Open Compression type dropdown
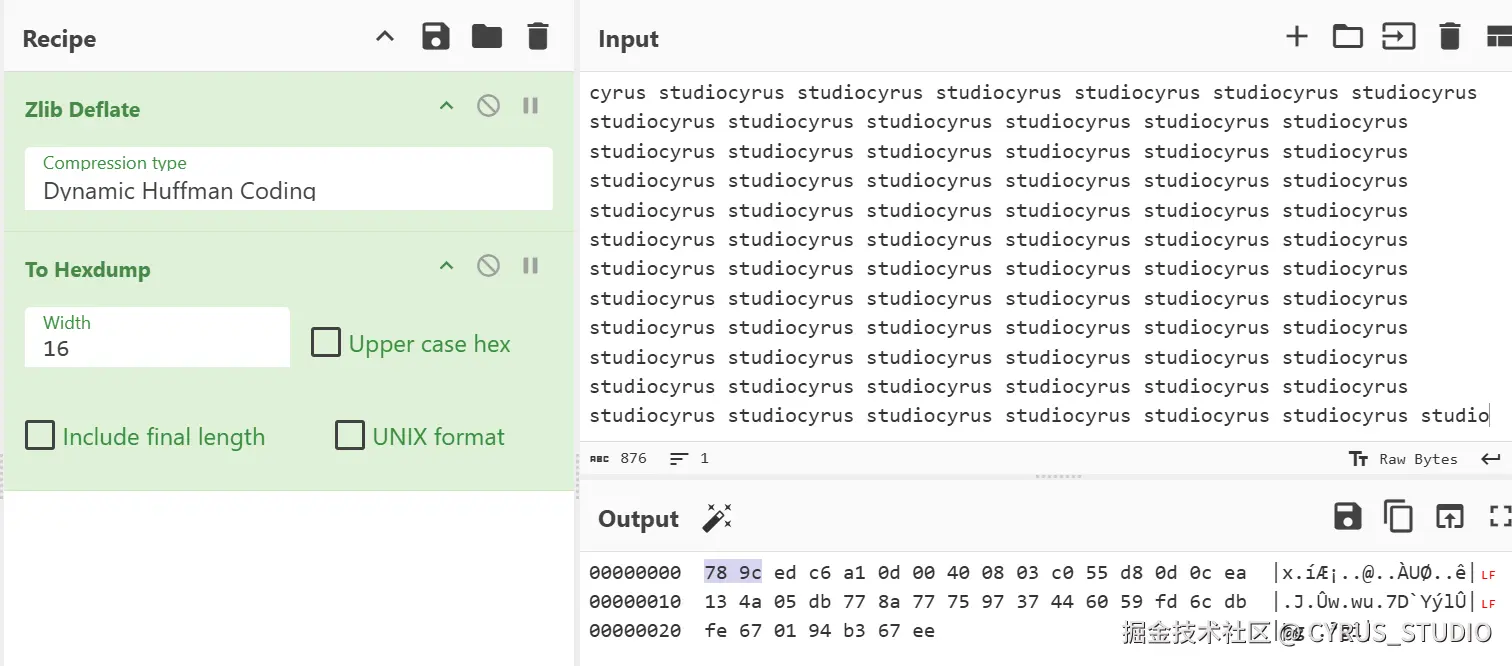This screenshot has width=1512, height=666. tap(288, 178)
